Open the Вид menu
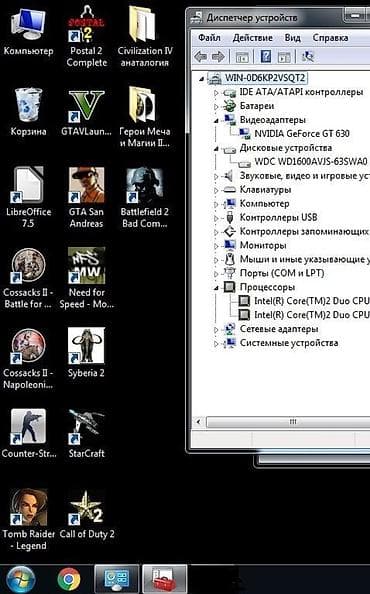This screenshot has width=370, height=594. (x=292, y=38)
